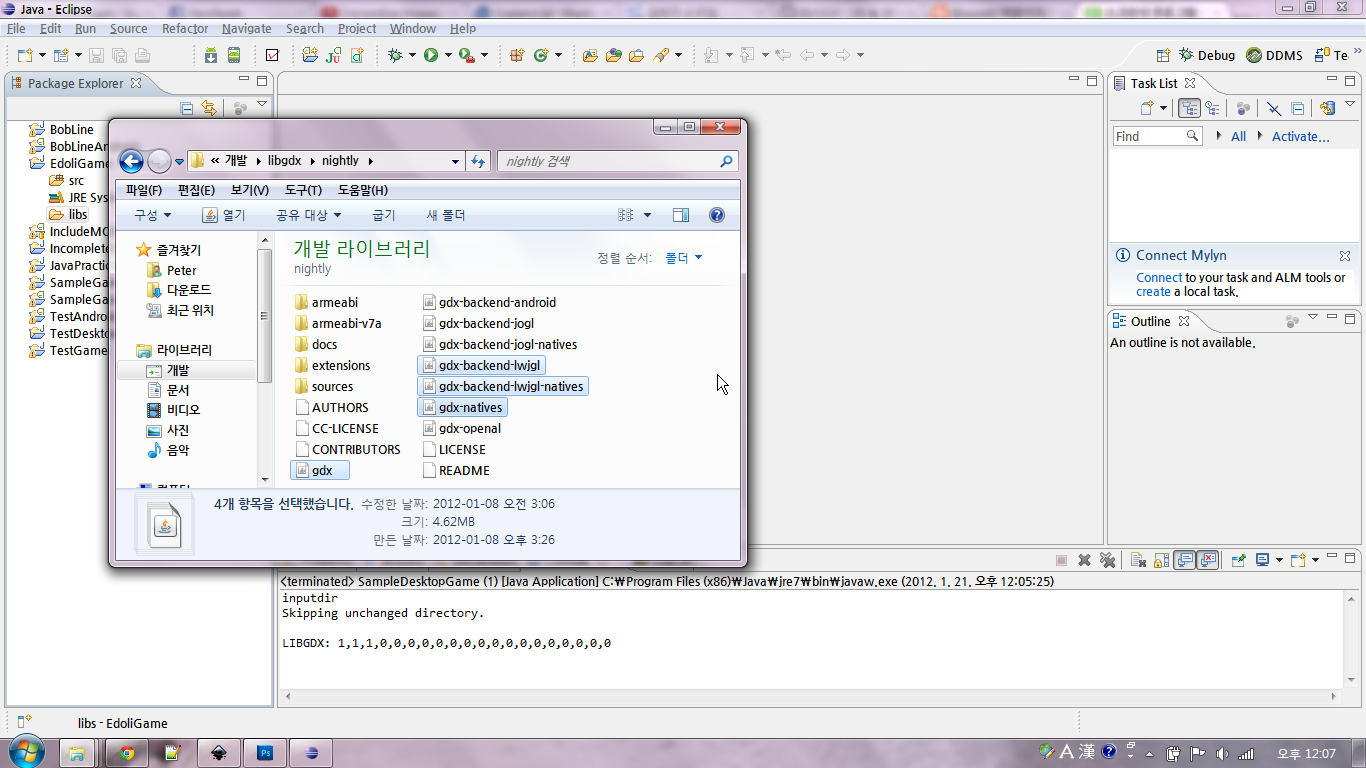This screenshot has height=768, width=1366.
Task: Click Collapse All in Package Explorer
Action: coord(187,108)
